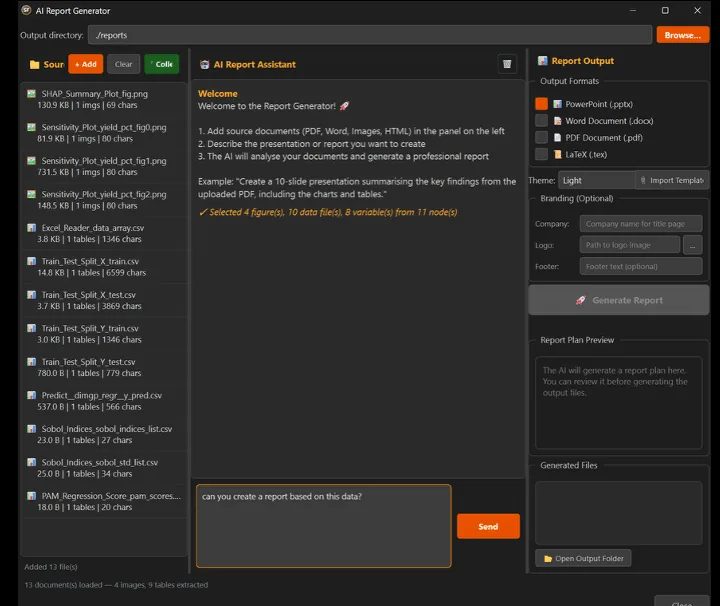Image resolution: width=720 pixels, height=606 pixels.
Task: Click the table icon beside Excel_Reader_data_array.csv
Action: 31,228
